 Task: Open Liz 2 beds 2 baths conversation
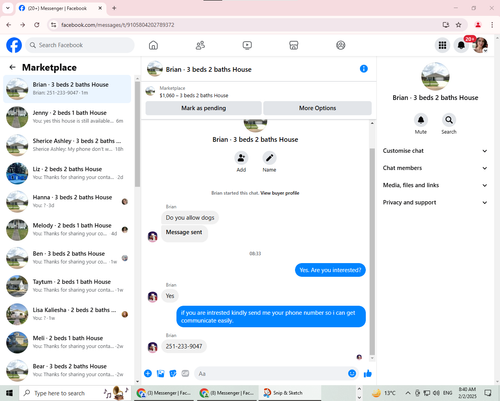click(67, 173)
